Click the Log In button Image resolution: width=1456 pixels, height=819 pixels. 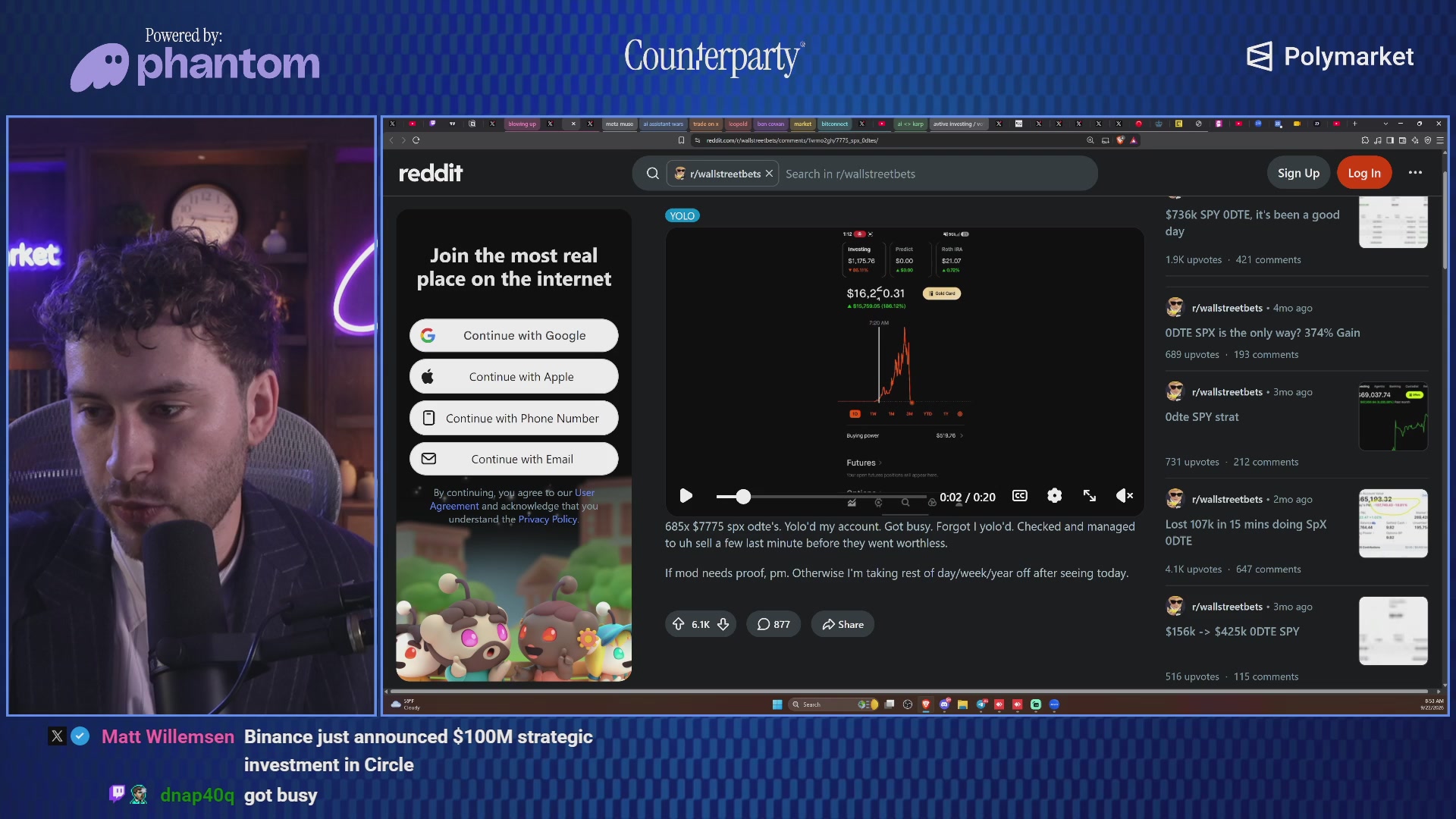coord(1364,173)
